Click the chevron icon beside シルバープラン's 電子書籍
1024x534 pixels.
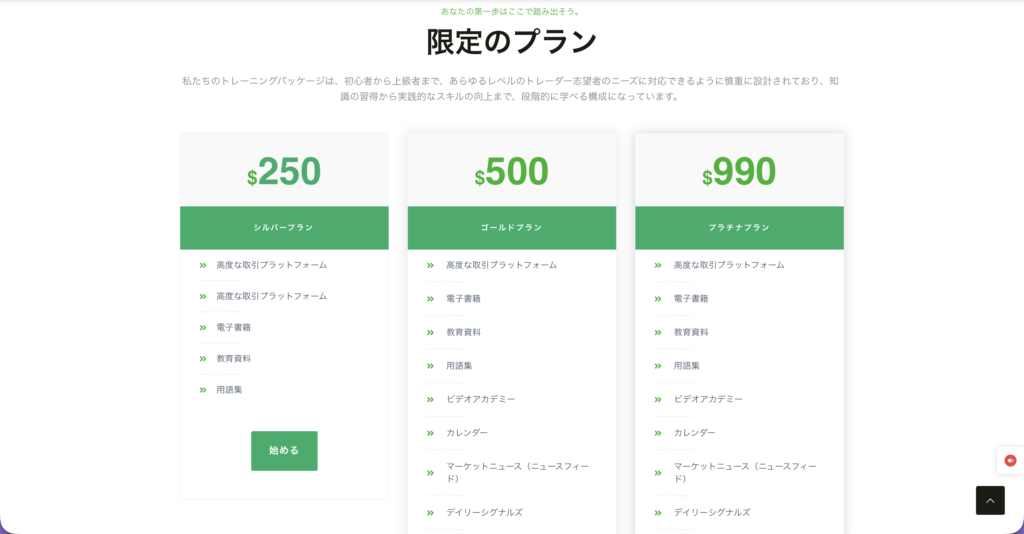[203, 328]
